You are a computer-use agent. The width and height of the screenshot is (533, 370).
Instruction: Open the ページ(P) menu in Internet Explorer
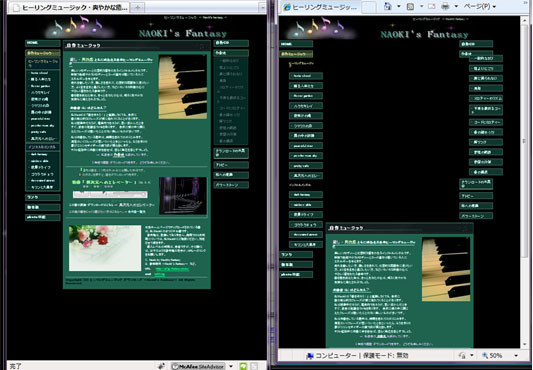tap(480, 6)
